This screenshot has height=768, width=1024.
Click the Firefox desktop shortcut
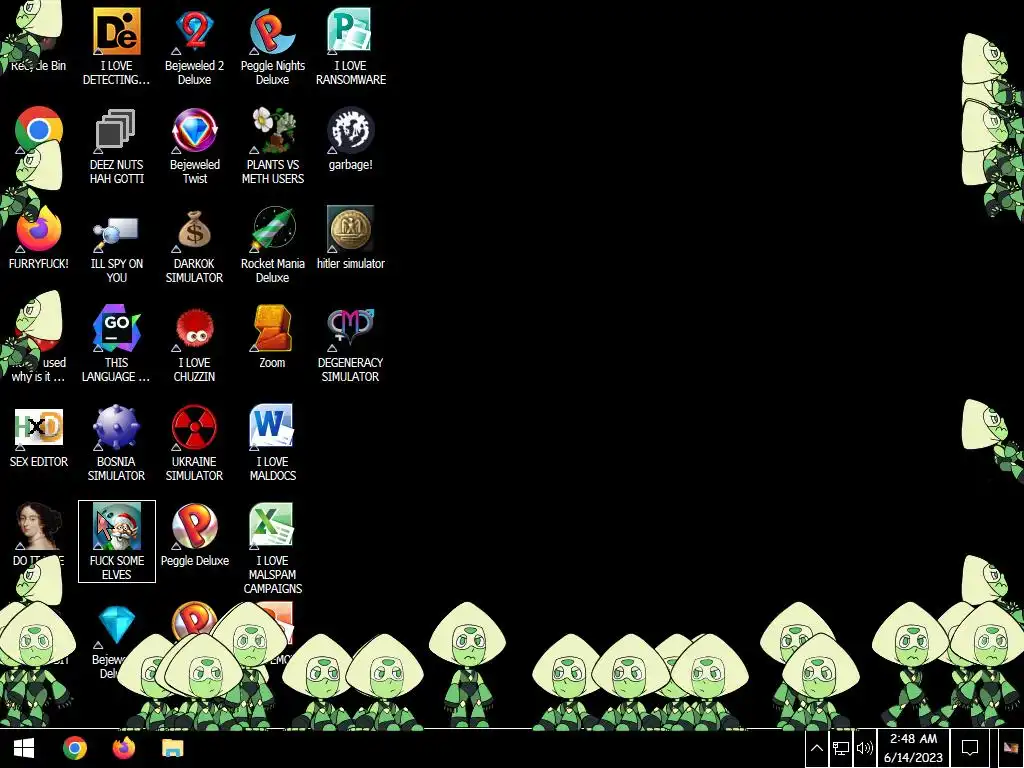pos(39,229)
